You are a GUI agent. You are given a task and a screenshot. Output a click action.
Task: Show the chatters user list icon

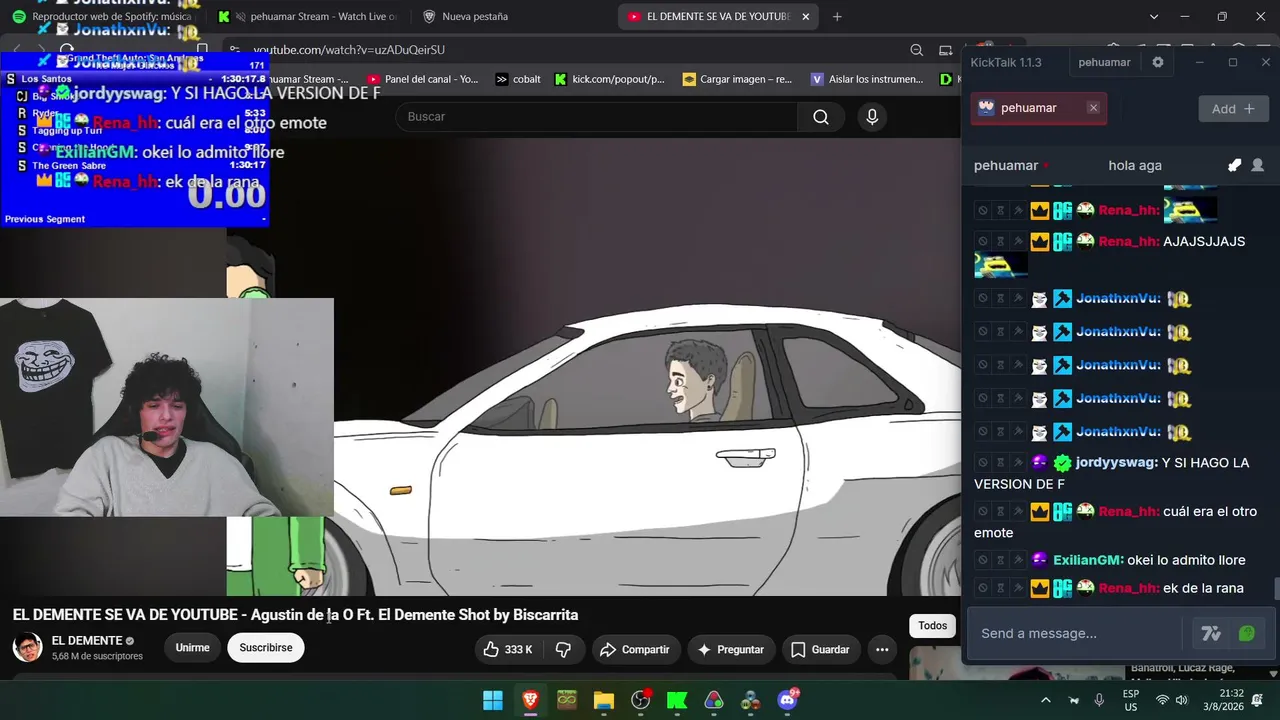pyautogui.click(x=1258, y=165)
